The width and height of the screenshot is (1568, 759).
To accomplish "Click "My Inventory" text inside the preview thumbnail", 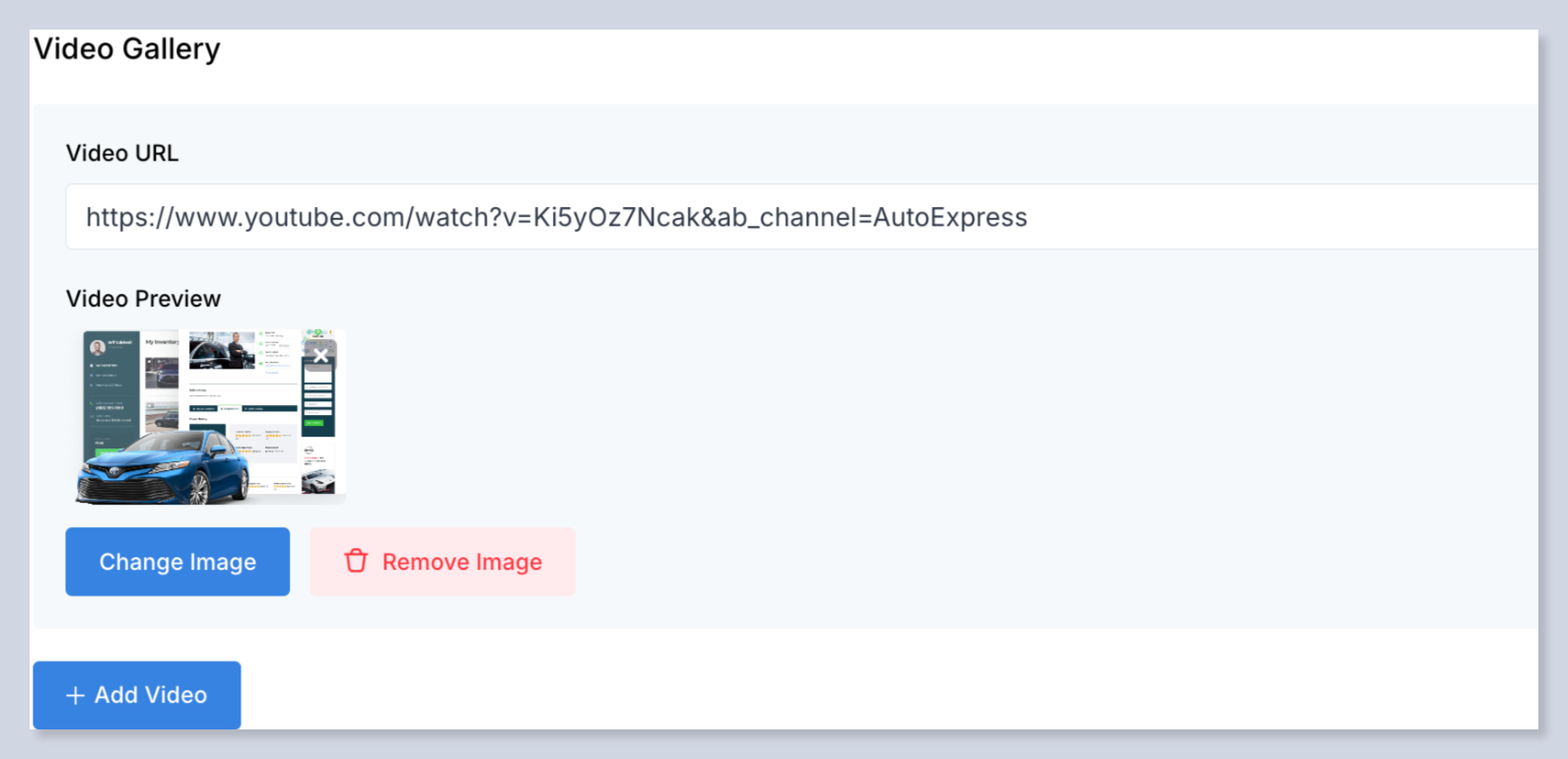I will pos(163,342).
